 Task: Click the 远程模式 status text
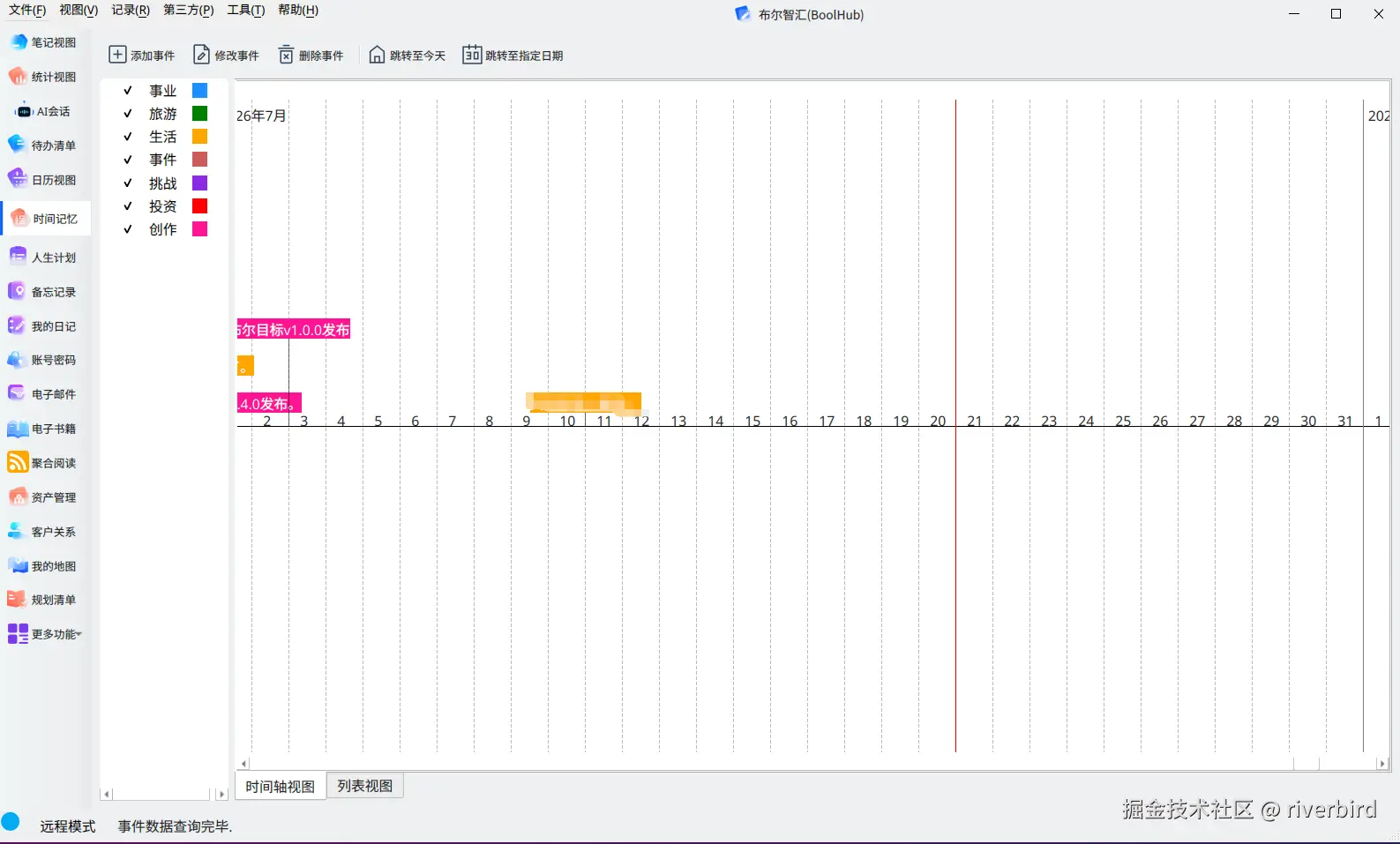pos(68,826)
